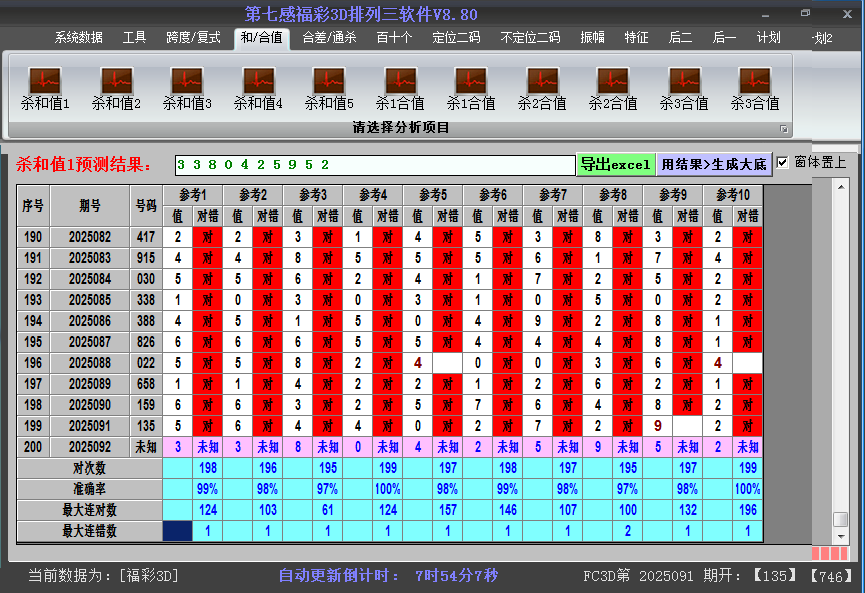Image resolution: width=865 pixels, height=593 pixels.
Task: Click the prediction result text field
Action: point(375,165)
